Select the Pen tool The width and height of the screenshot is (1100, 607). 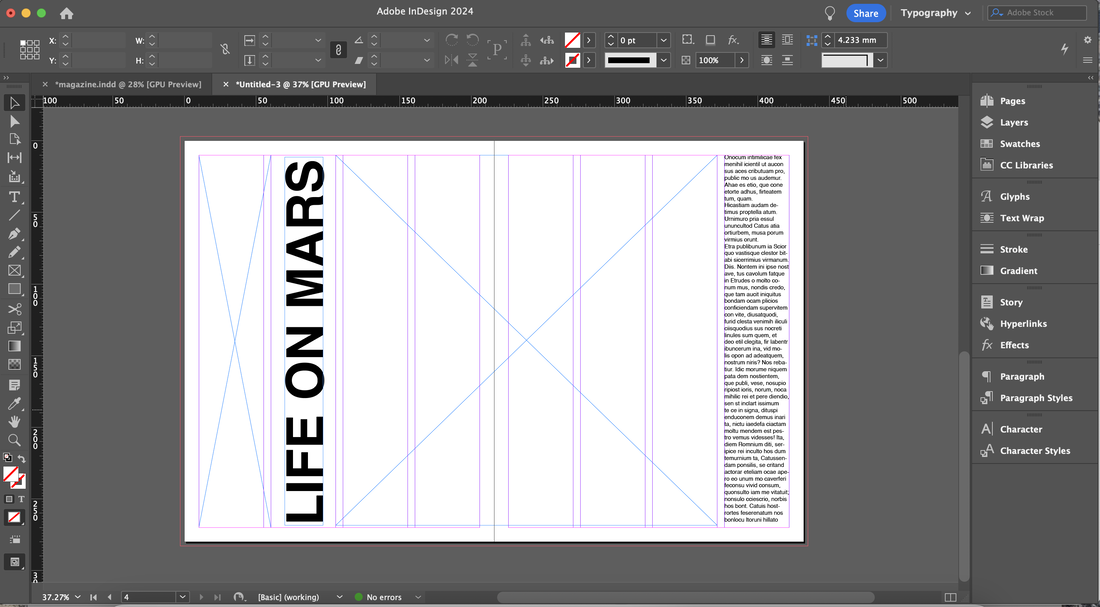[14, 234]
